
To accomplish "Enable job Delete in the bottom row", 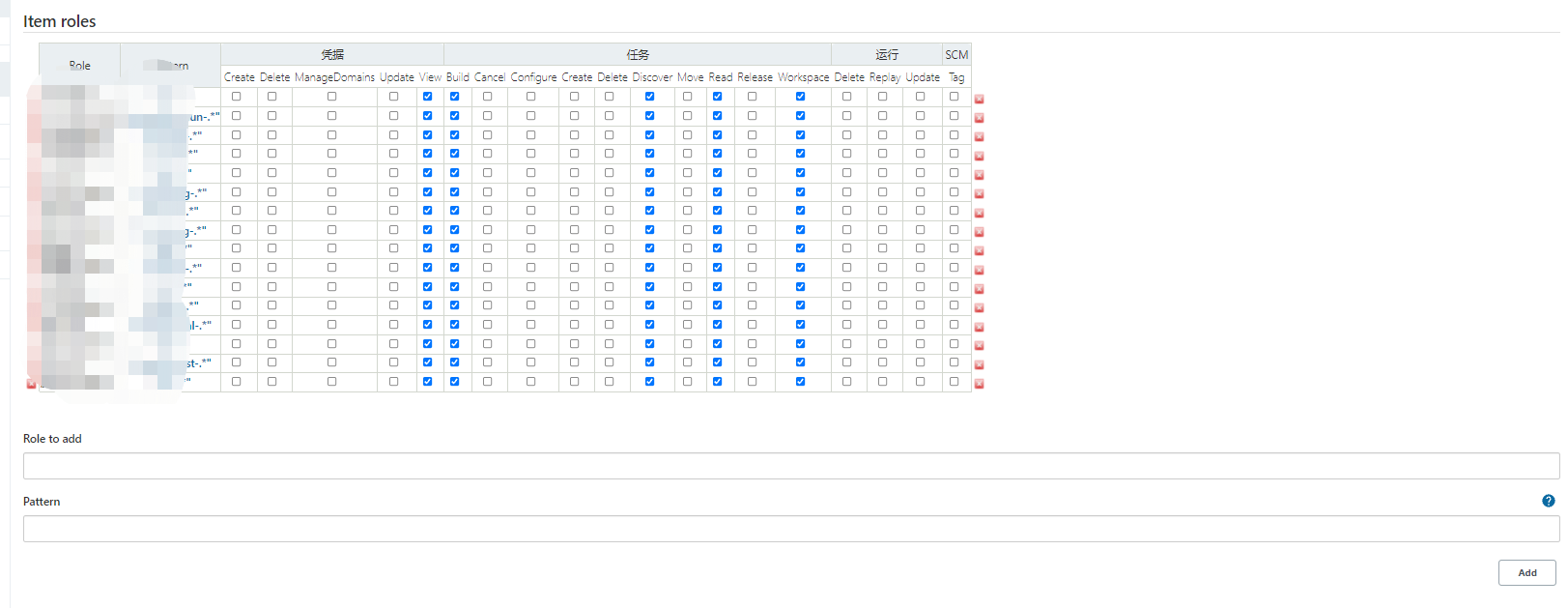I will click(x=609, y=382).
